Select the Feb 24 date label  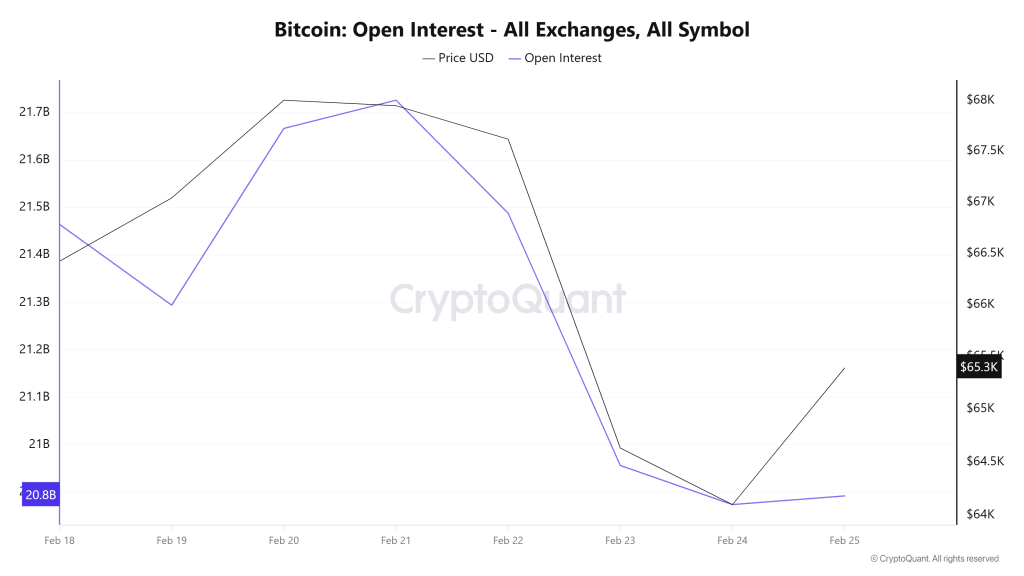[x=732, y=540]
